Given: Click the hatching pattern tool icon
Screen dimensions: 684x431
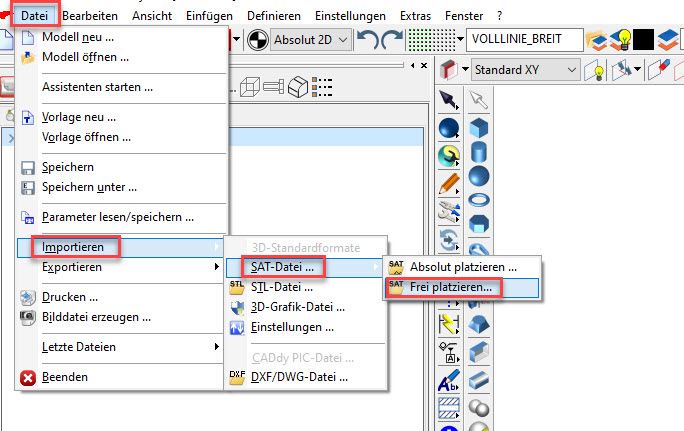Looking at the screenshot, I should pyautogui.click(x=449, y=407).
